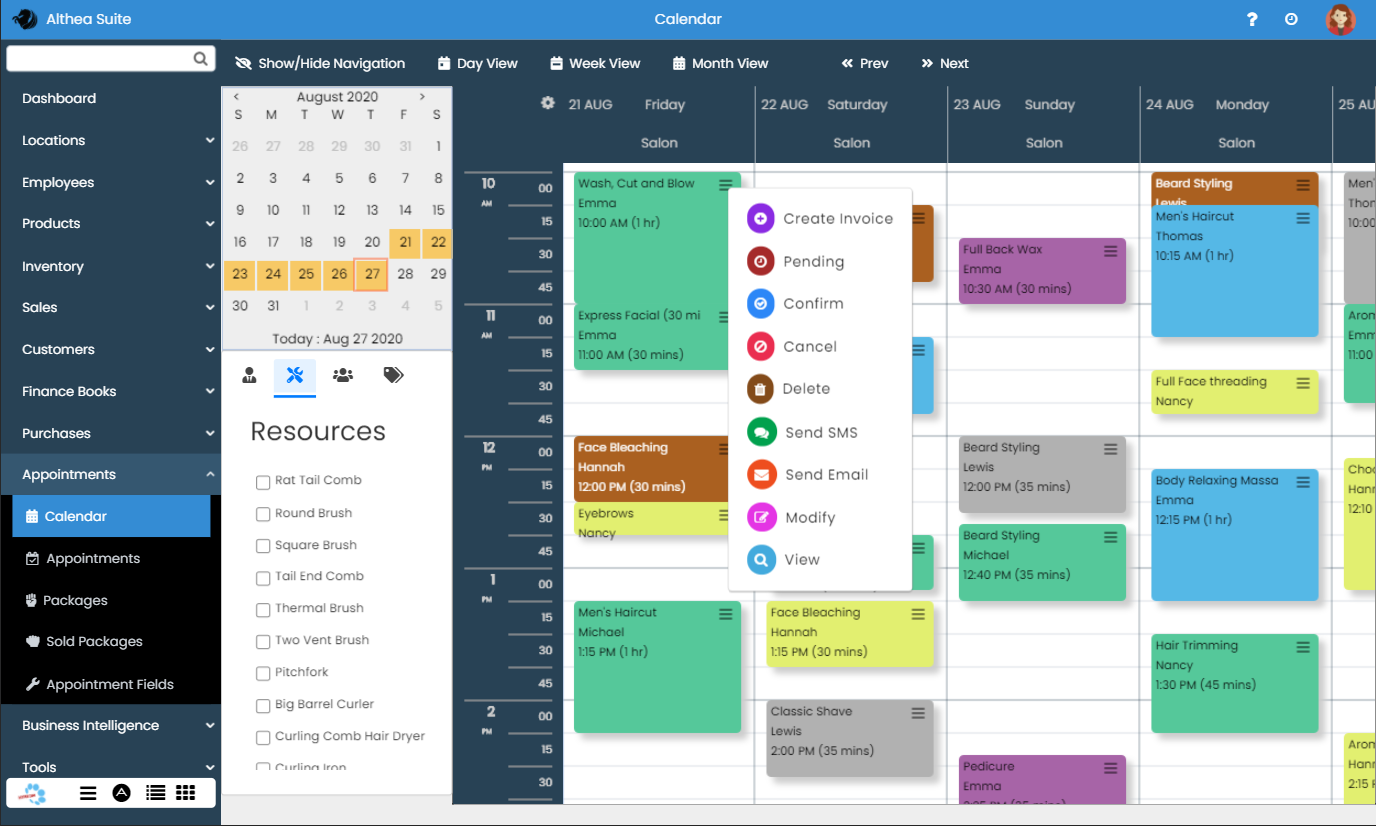Click the search magnifier icon

(200, 59)
